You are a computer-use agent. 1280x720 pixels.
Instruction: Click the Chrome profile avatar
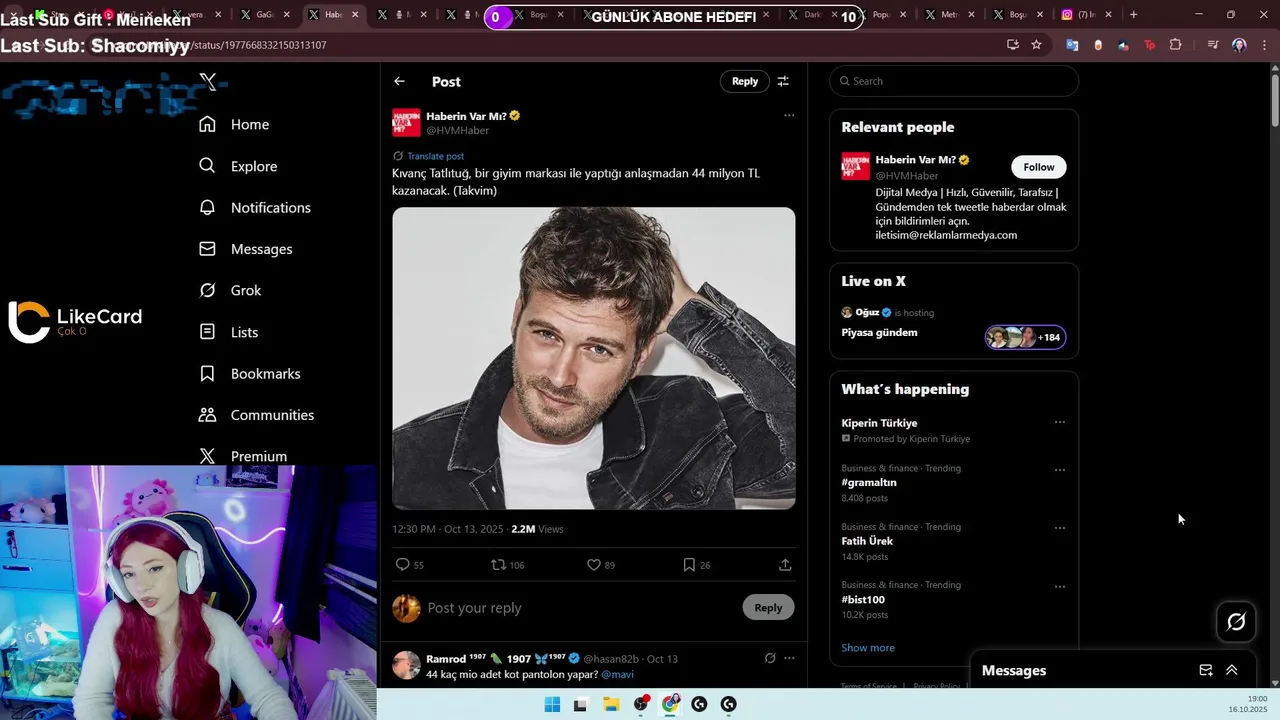[1239, 45]
